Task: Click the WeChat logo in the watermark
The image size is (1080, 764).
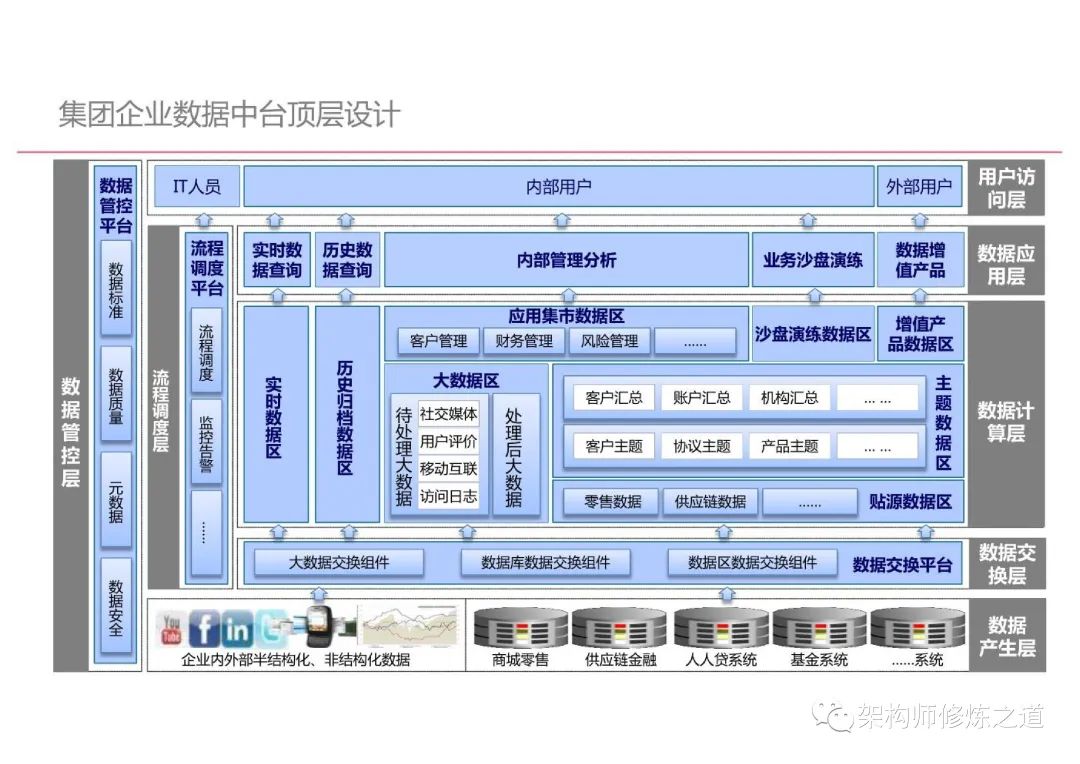Action: [x=831, y=715]
